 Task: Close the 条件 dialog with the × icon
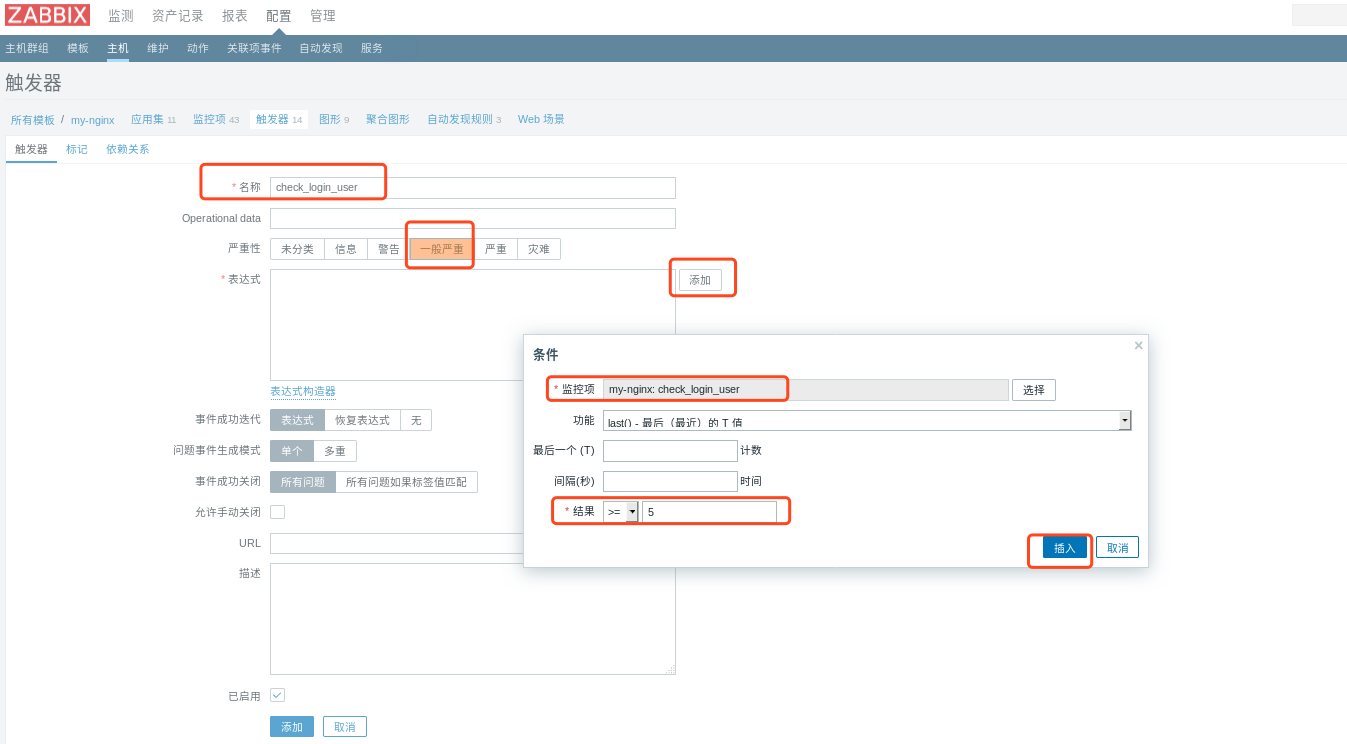(1138, 345)
